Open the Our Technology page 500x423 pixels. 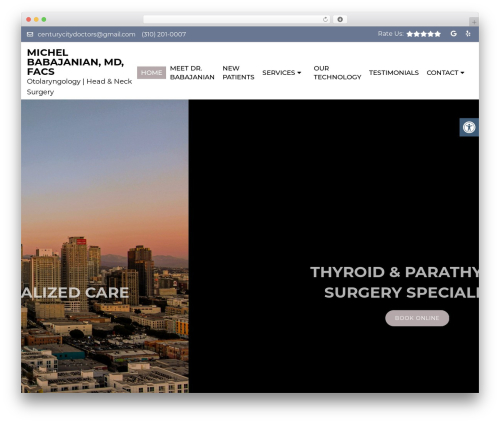(x=337, y=73)
